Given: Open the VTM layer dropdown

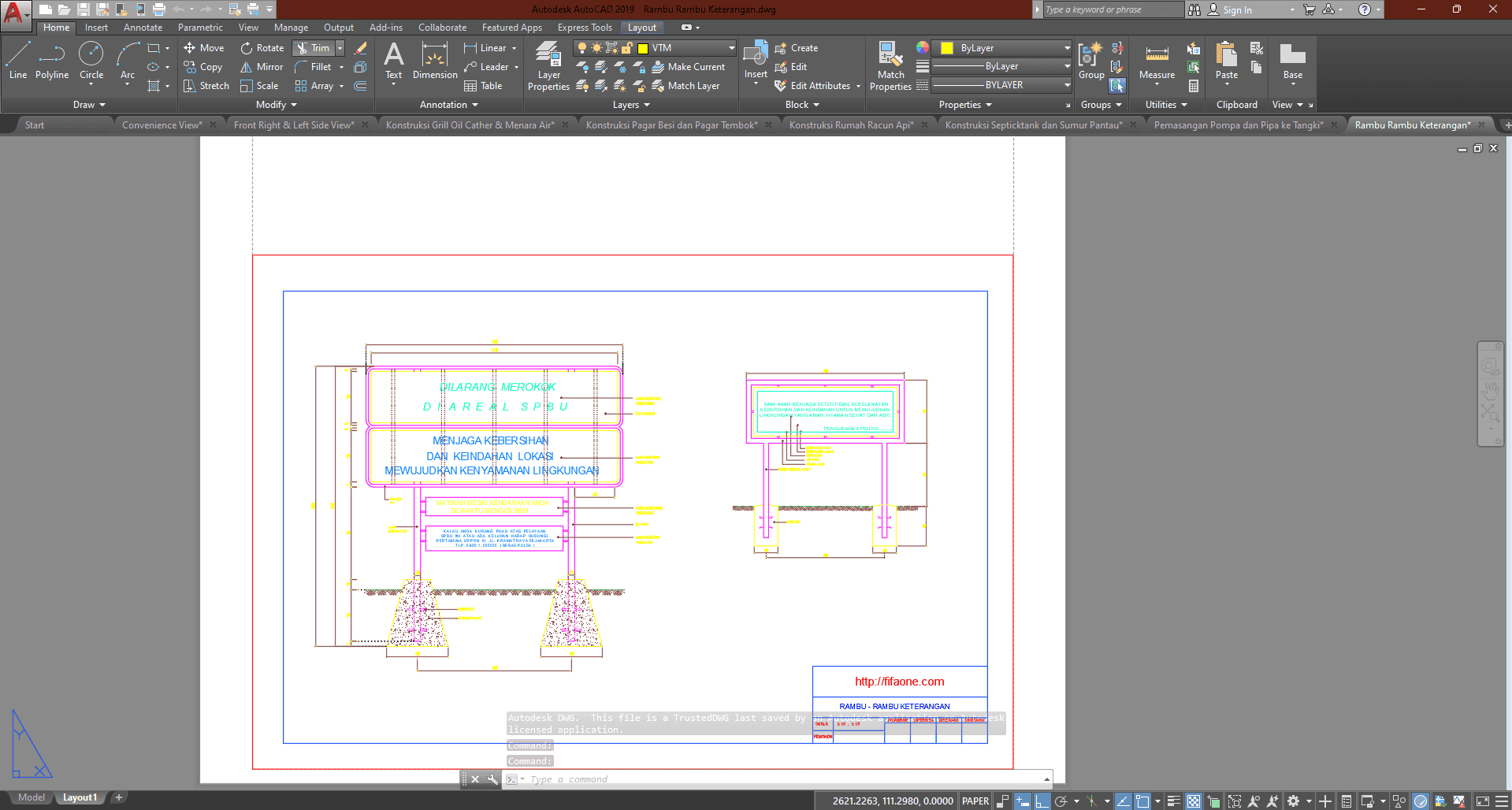Looking at the screenshot, I should pyautogui.click(x=730, y=48).
